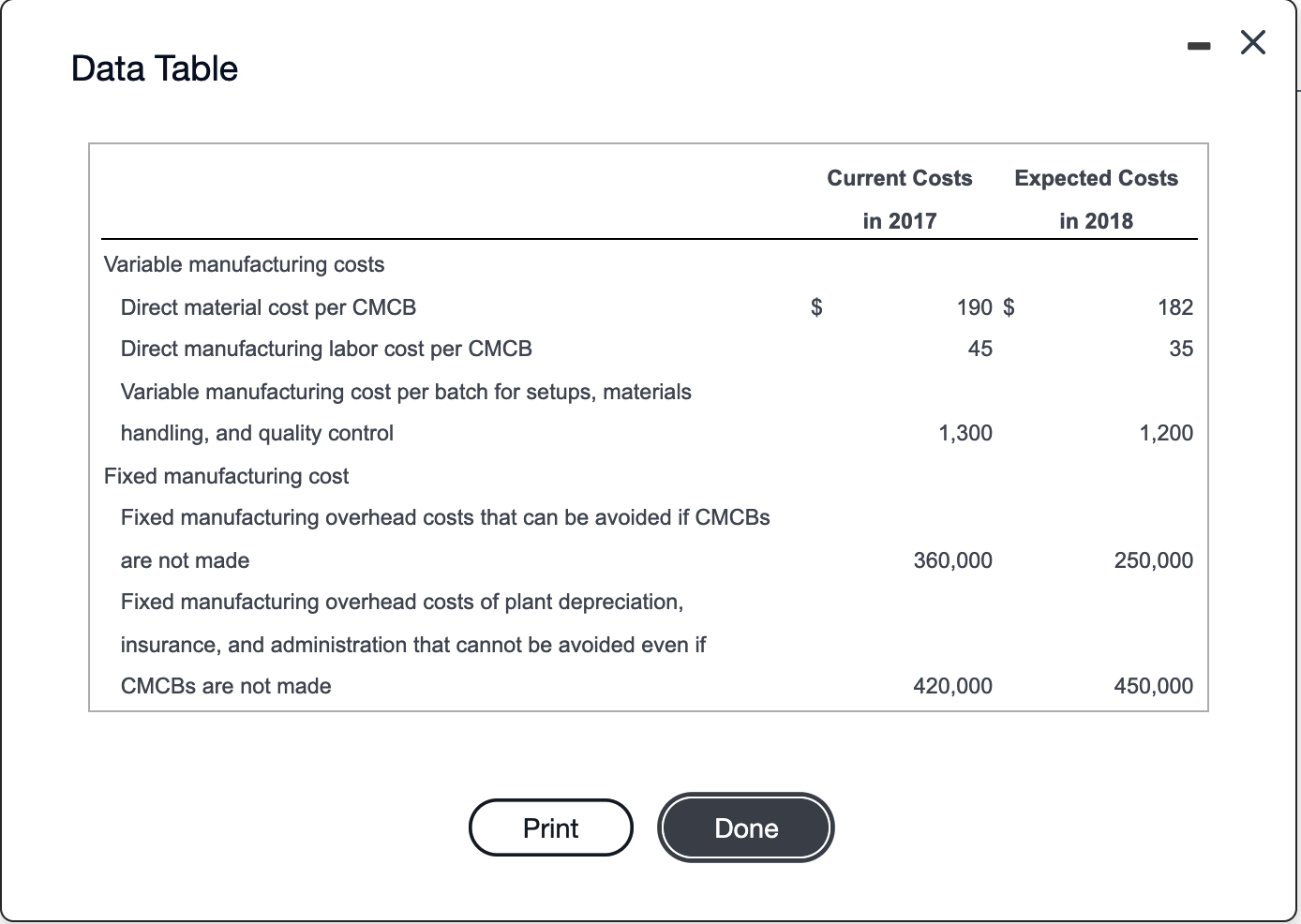Click the 1,200 batch cost value
The width and height of the screenshot is (1301, 924).
tap(1166, 433)
